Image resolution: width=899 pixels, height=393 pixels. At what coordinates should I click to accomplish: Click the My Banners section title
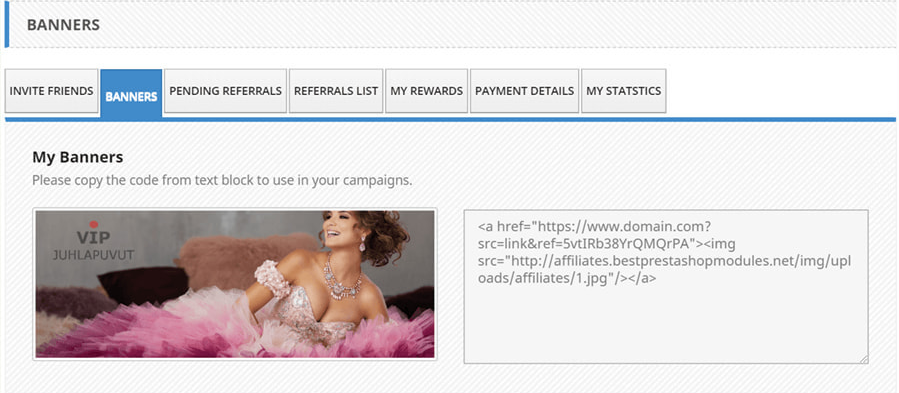[77, 157]
